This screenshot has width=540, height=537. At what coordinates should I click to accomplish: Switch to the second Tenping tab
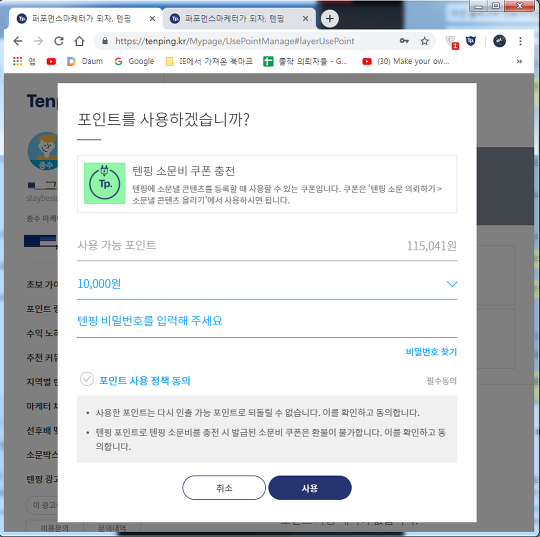click(239, 19)
